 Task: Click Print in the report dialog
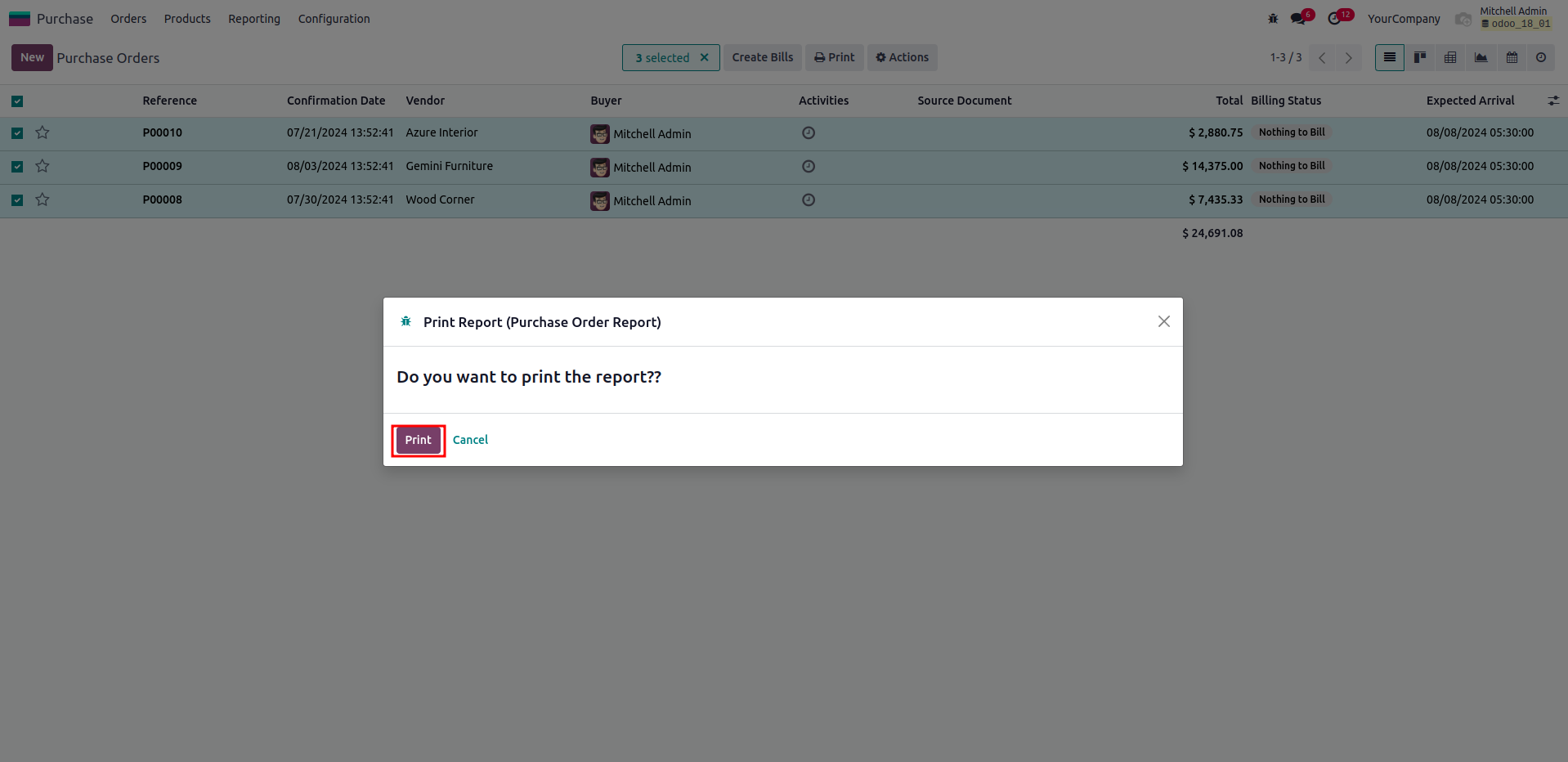click(418, 440)
